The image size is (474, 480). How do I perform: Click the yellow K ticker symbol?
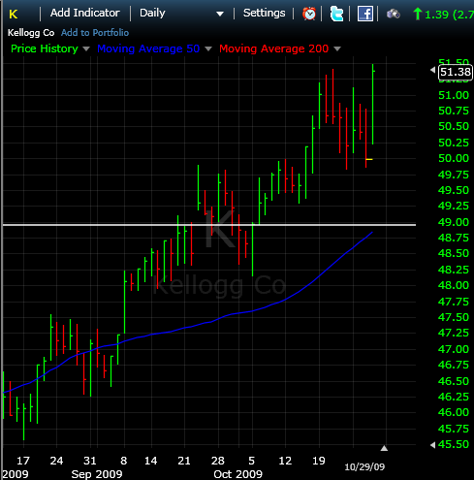click(x=13, y=14)
